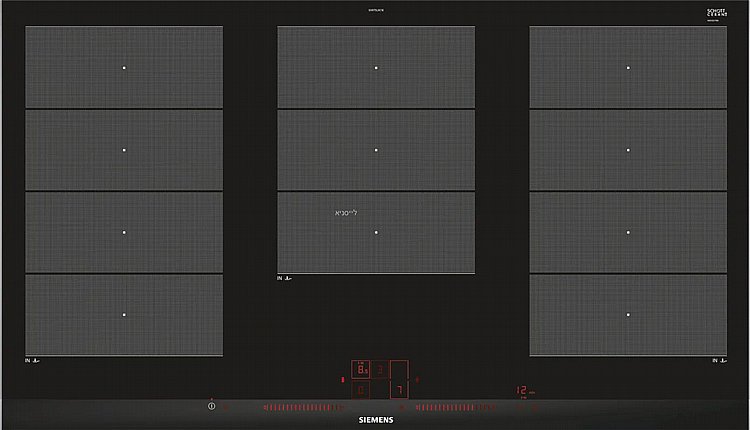Tap the IN symbol below center zone

click(284, 278)
